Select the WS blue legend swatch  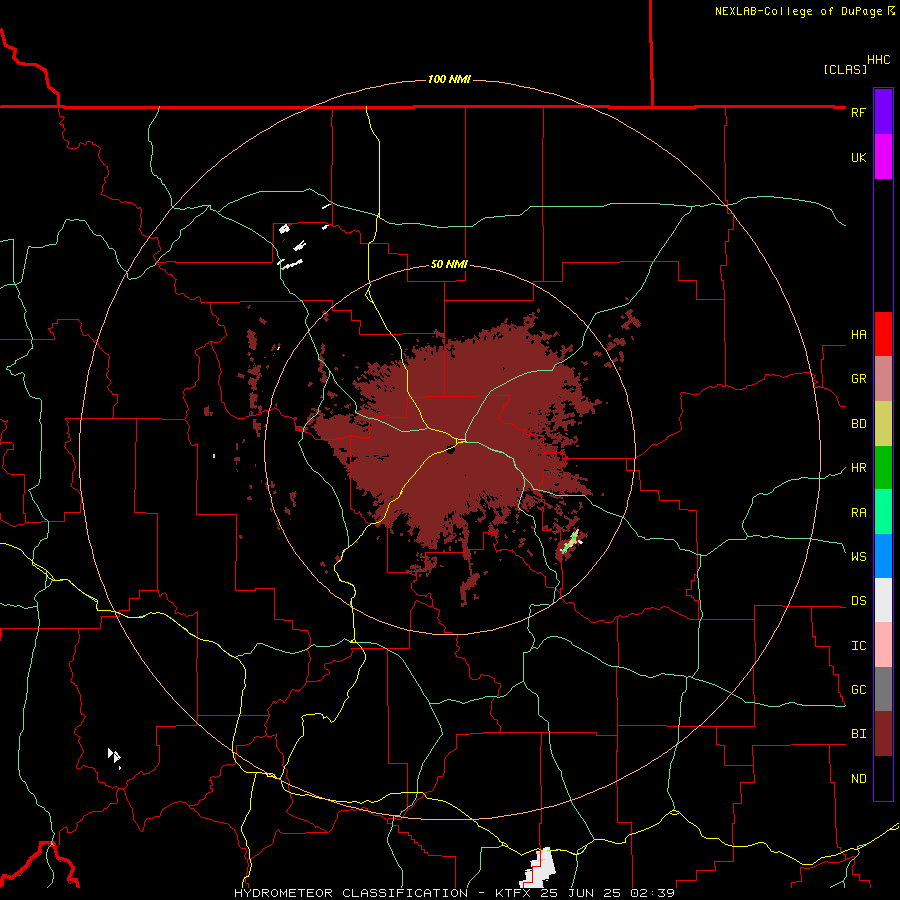coord(883,556)
